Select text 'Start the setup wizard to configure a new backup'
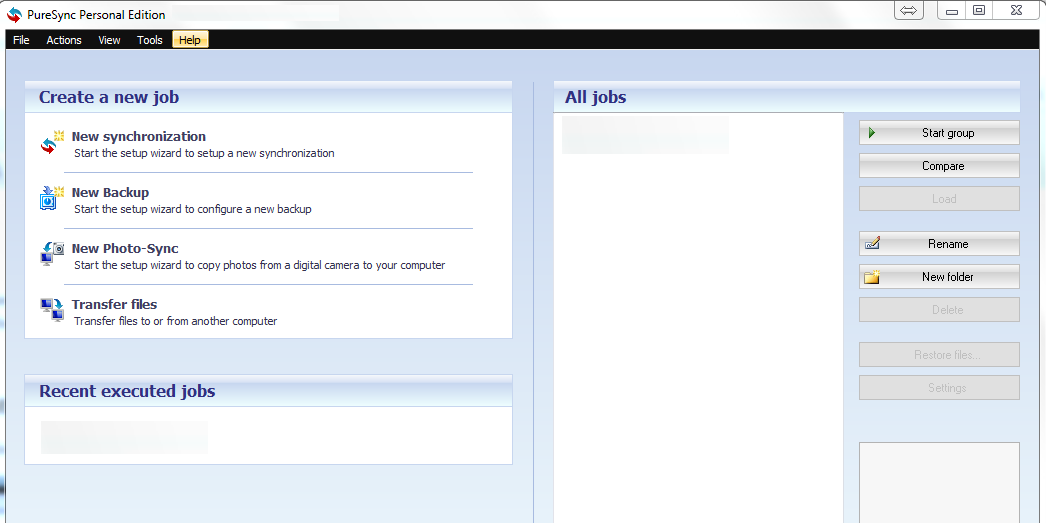This screenshot has width=1046, height=523. (x=193, y=209)
